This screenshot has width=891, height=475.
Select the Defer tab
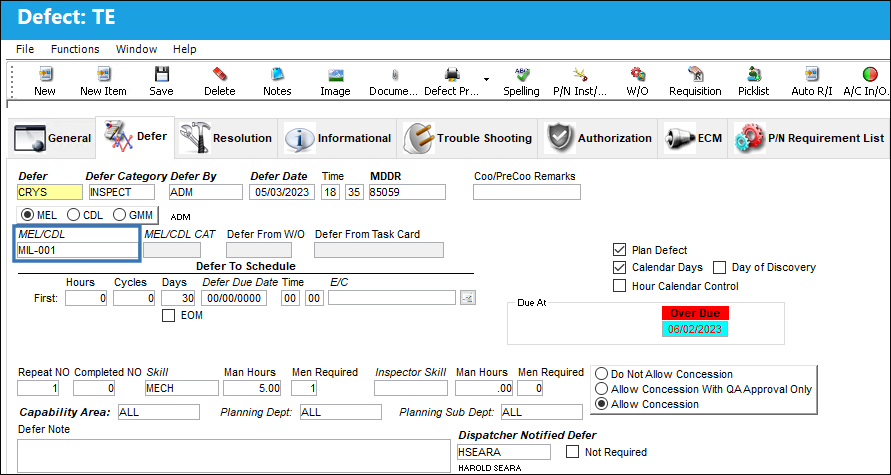point(135,136)
